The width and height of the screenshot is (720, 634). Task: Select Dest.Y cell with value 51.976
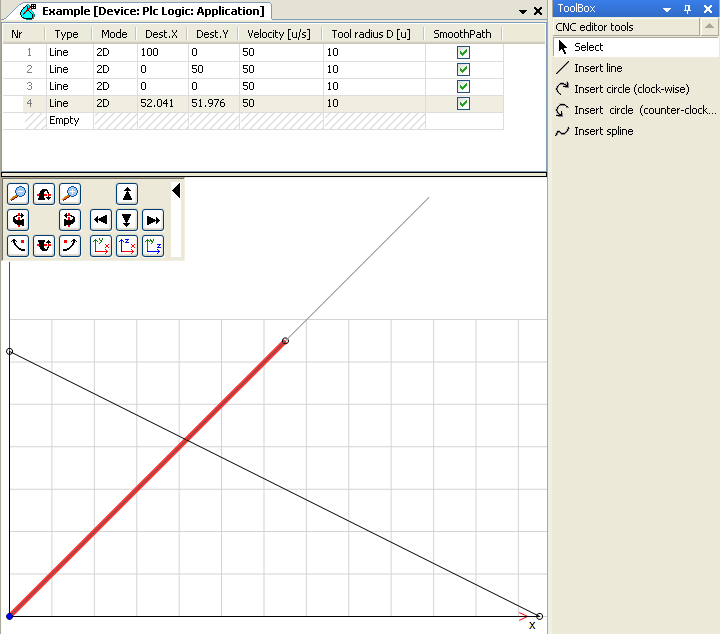(214, 103)
